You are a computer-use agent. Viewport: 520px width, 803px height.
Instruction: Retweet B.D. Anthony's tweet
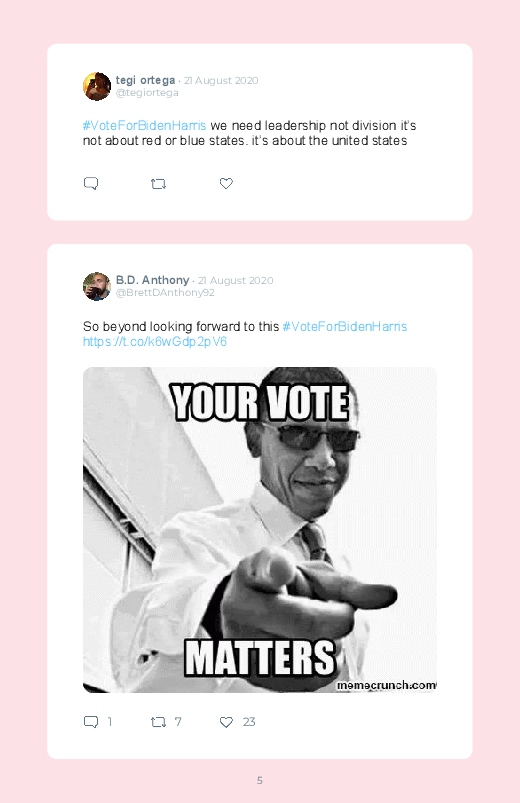(x=158, y=722)
